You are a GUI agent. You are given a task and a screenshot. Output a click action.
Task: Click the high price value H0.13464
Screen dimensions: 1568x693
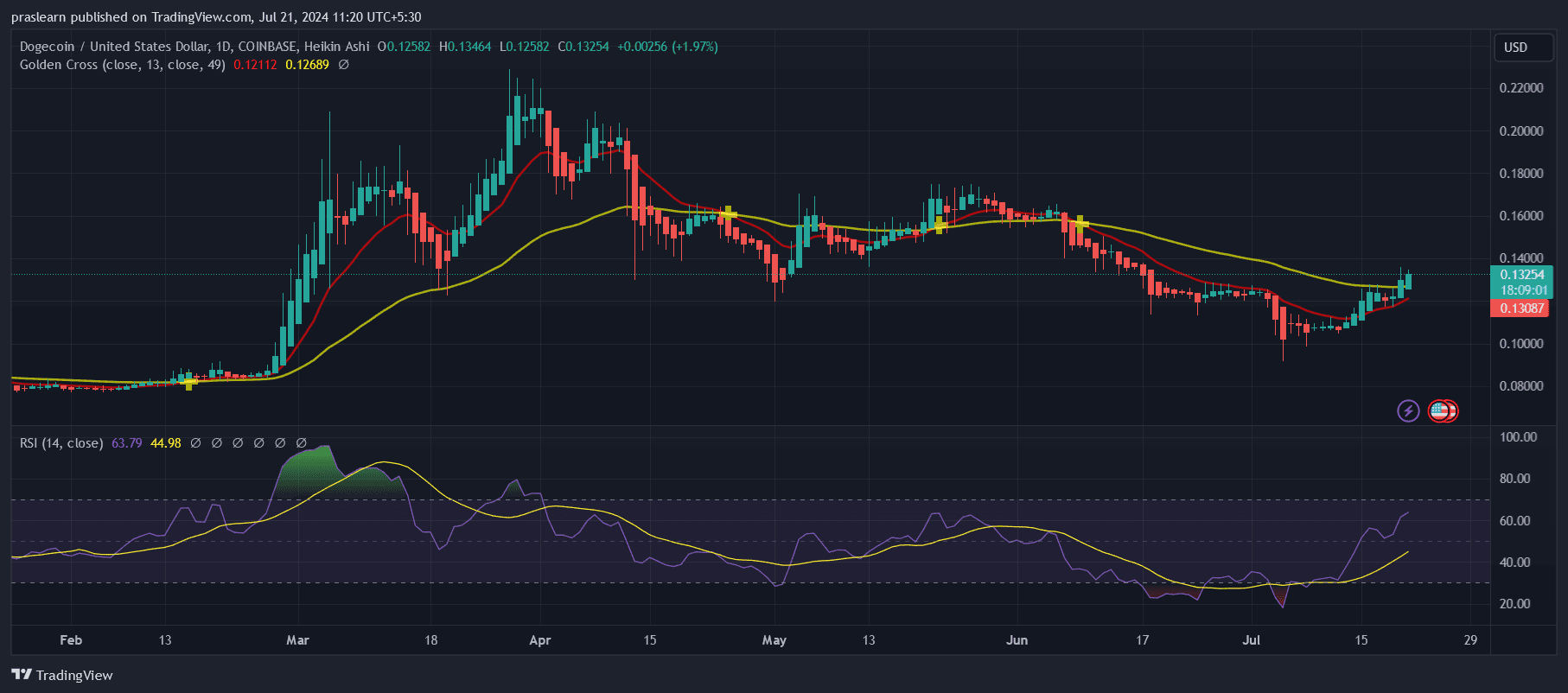465,47
